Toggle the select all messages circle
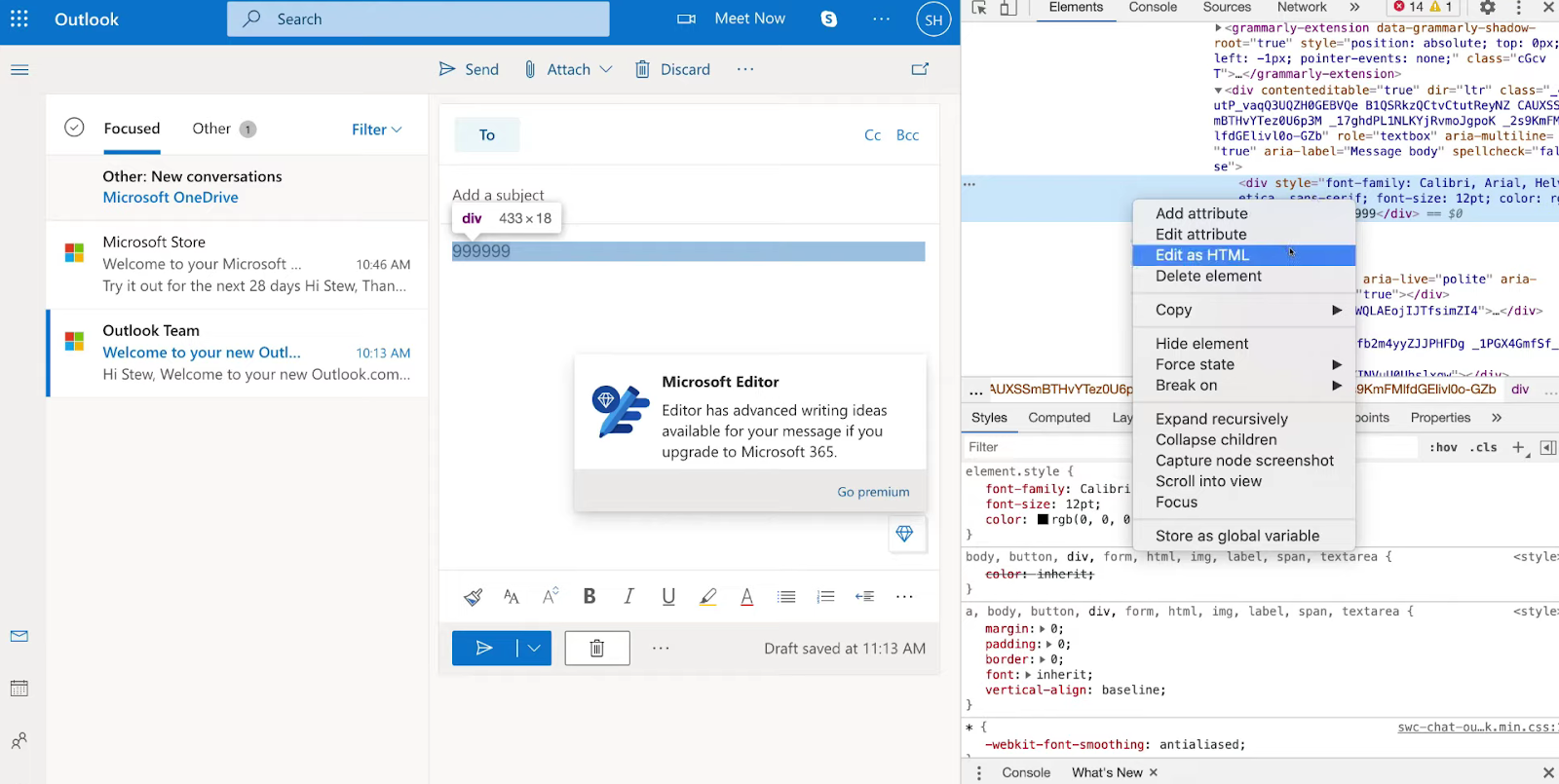This screenshot has height=784, width=1559. pyautogui.click(x=74, y=128)
